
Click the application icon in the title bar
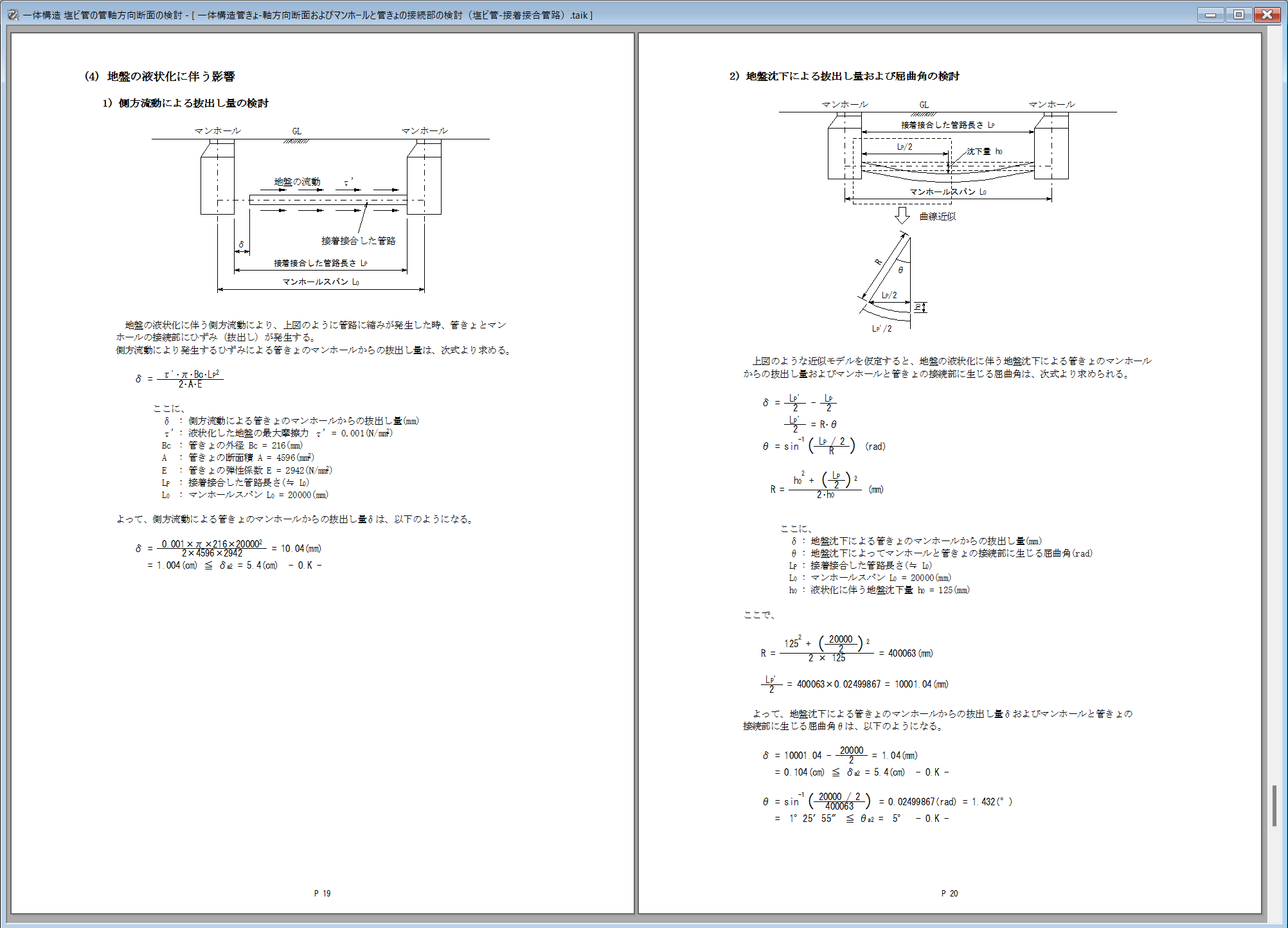[x=13, y=14]
